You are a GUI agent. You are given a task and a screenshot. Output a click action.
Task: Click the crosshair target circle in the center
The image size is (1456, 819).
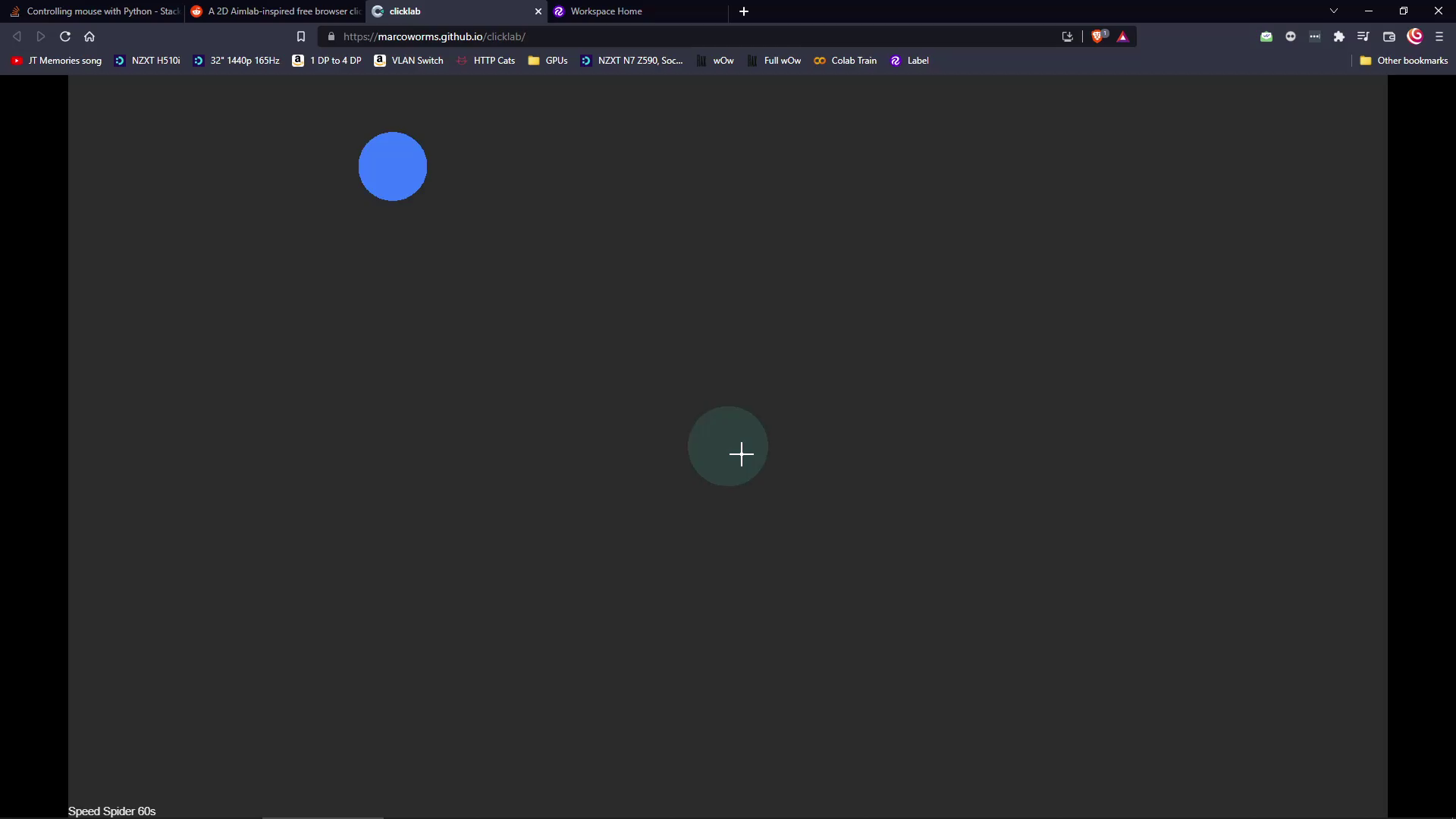(728, 447)
